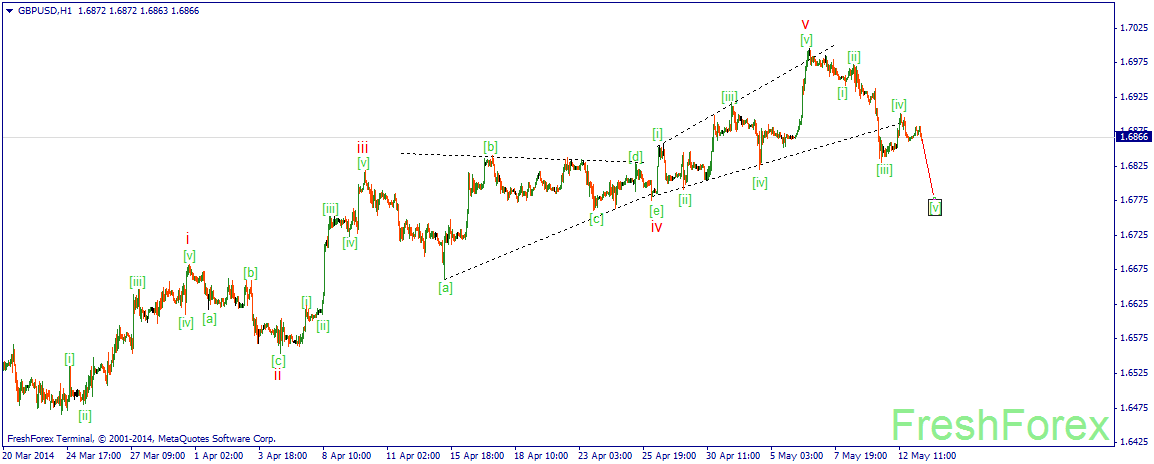Select the red wave iv label
Image resolution: width=1154 pixels, height=464 pixels.
[x=656, y=227]
